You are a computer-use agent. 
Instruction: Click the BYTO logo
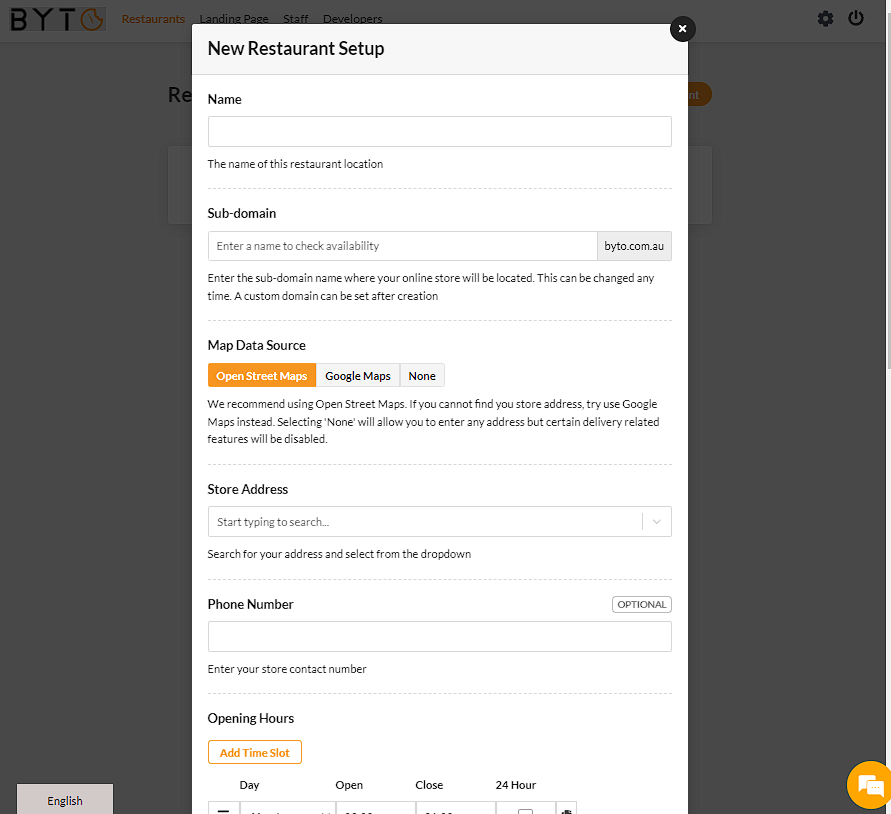pos(57,19)
